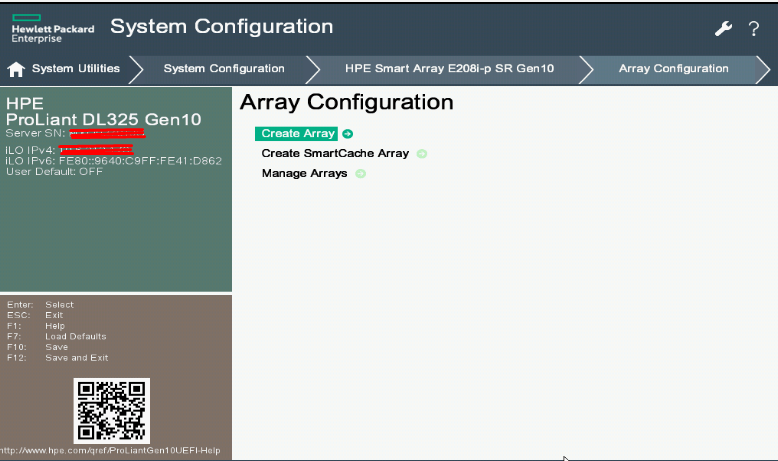This screenshot has width=778, height=461.
Task: Select the Create Array option
Action: pyautogui.click(x=298, y=134)
